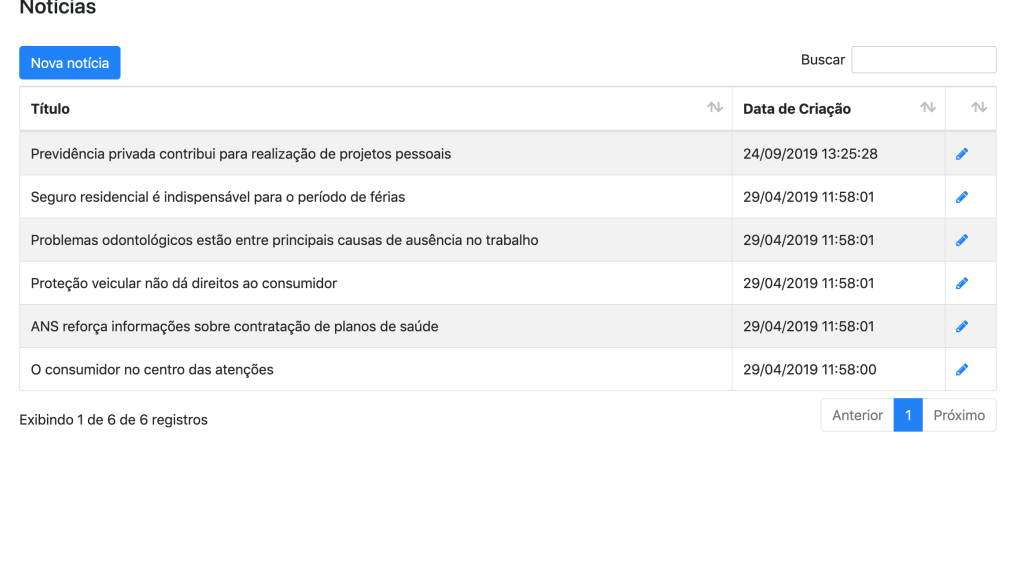Toggle sort arrows on actions column
This screenshot has width=1014, height=577.
(x=979, y=107)
